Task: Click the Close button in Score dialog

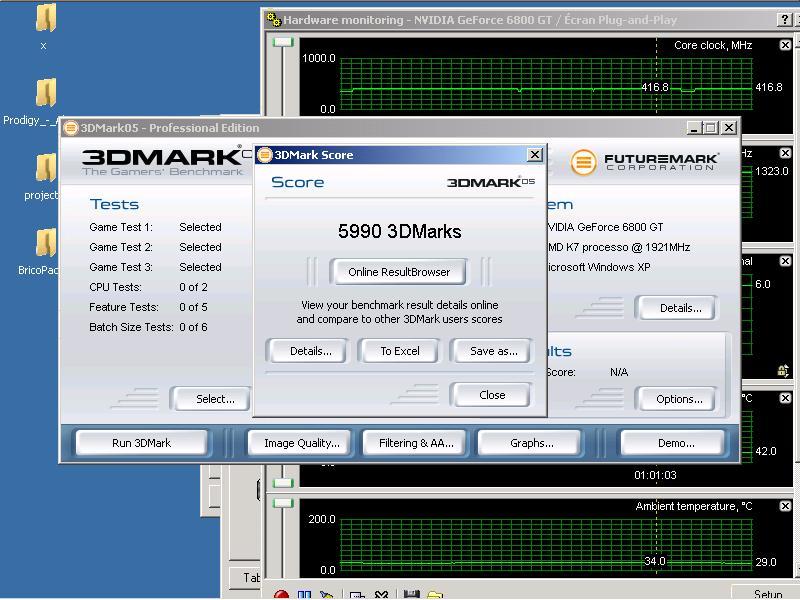Action: (x=492, y=395)
